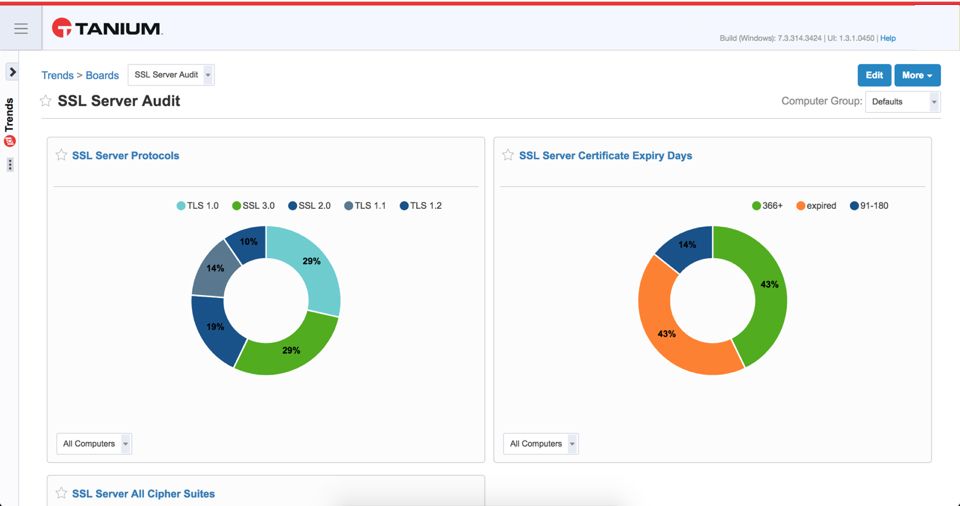960x506 pixels.
Task: Open SSL Server Certificate Expiry Days title
Action: pyautogui.click(x=606, y=156)
